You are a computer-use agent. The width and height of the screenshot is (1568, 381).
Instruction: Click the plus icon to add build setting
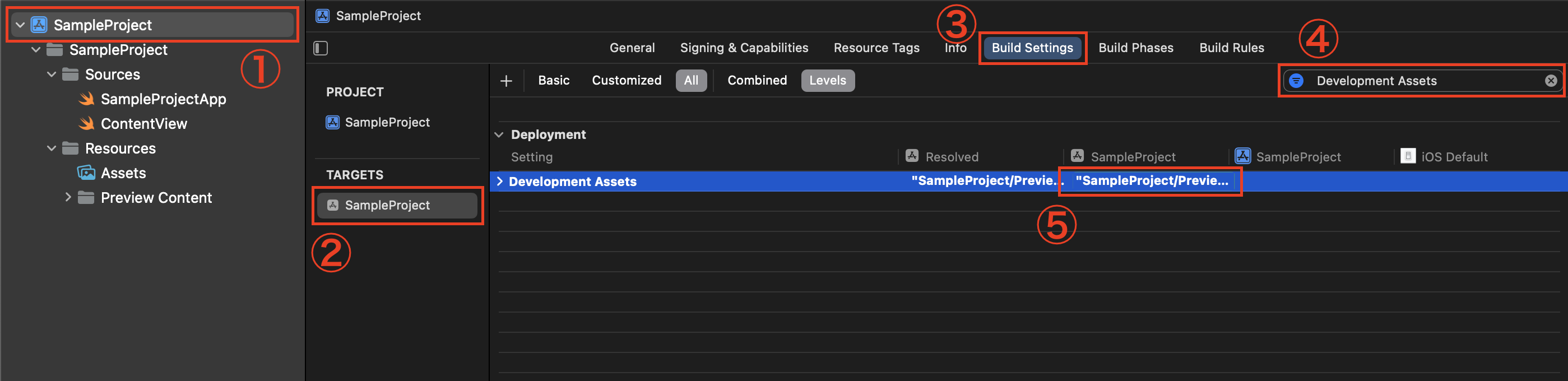pos(506,81)
